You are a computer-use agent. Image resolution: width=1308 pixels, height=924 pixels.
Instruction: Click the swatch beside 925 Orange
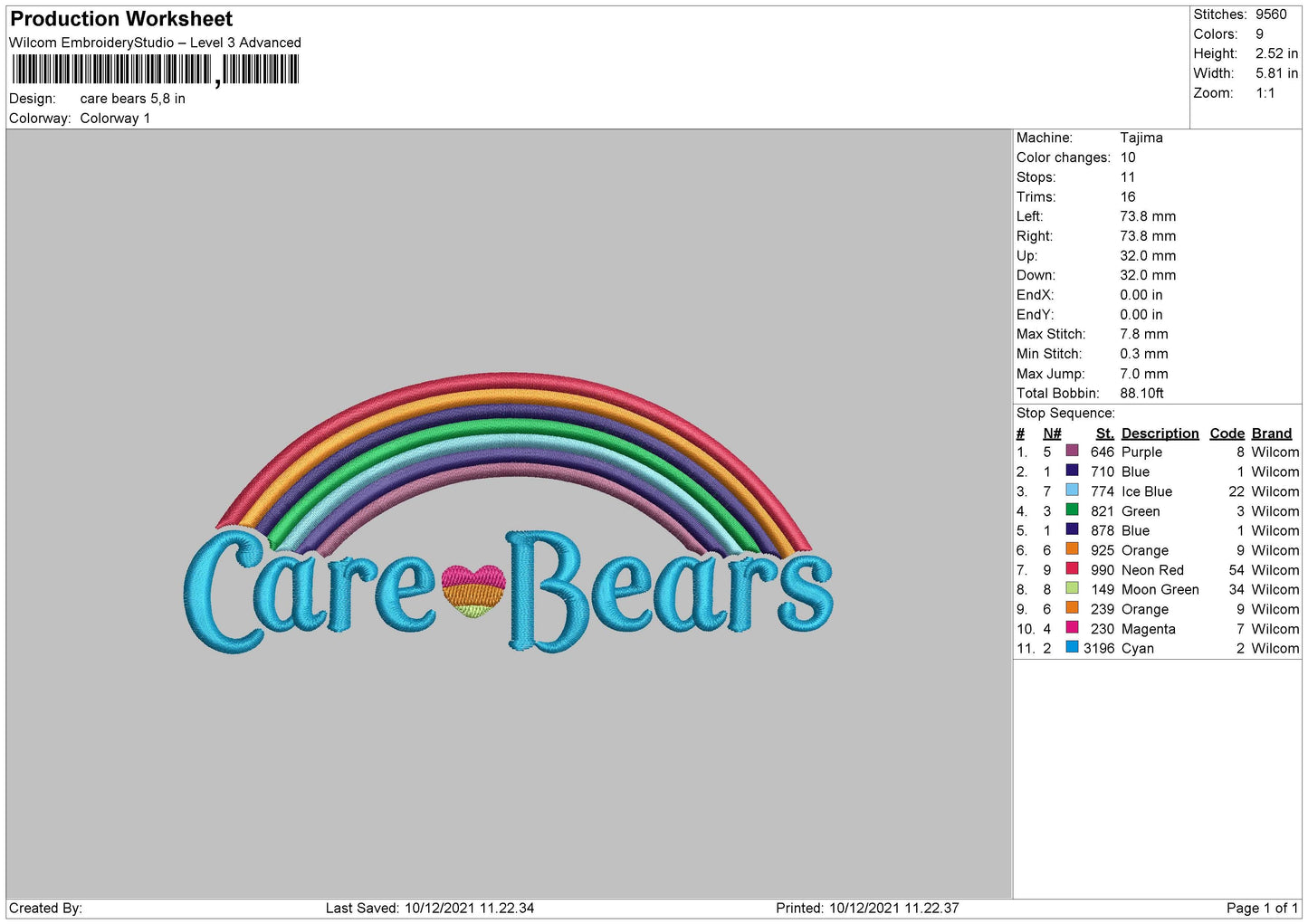pos(1073,549)
